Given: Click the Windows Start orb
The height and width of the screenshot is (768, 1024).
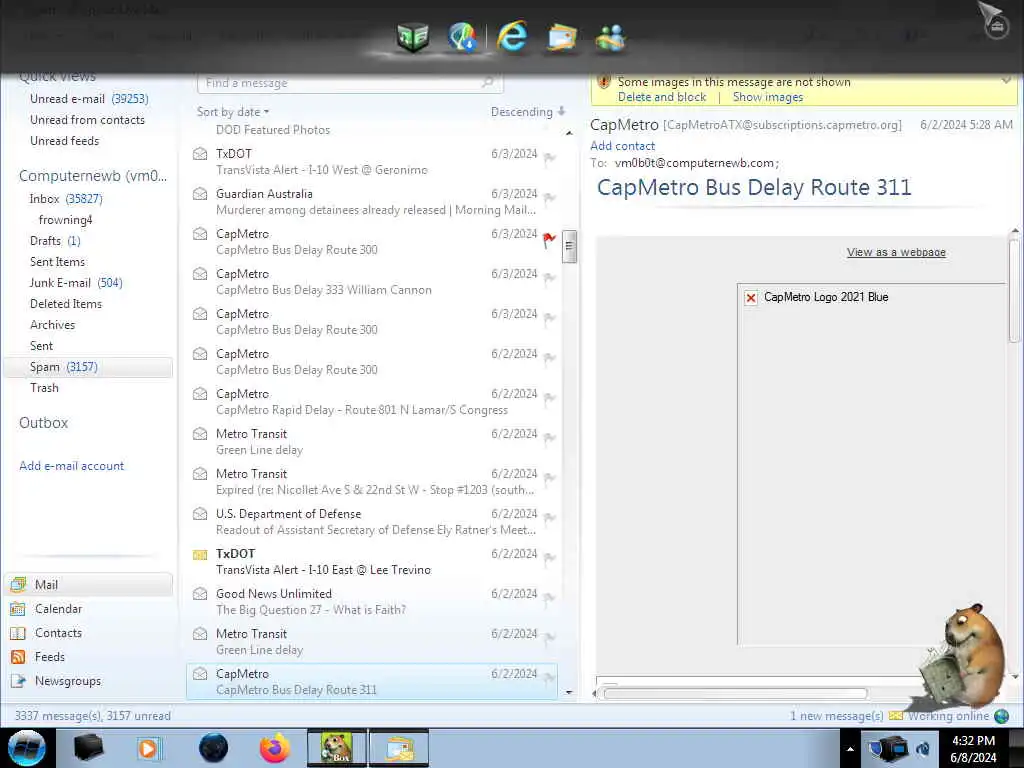Looking at the screenshot, I should (26, 748).
